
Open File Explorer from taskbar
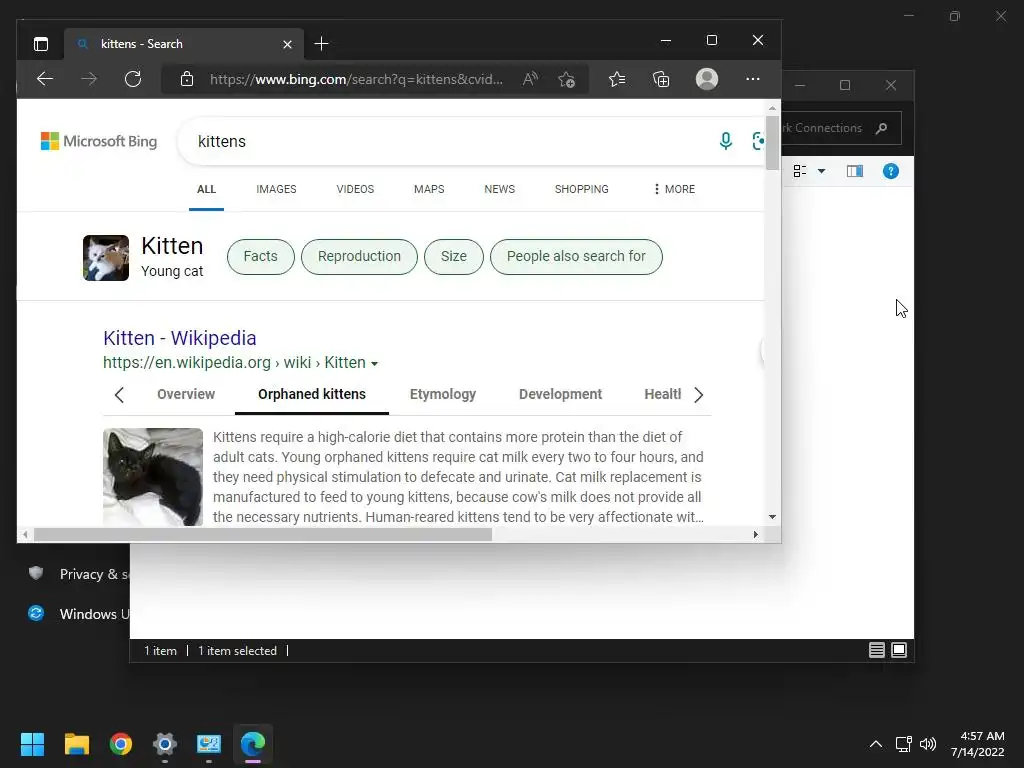76,744
